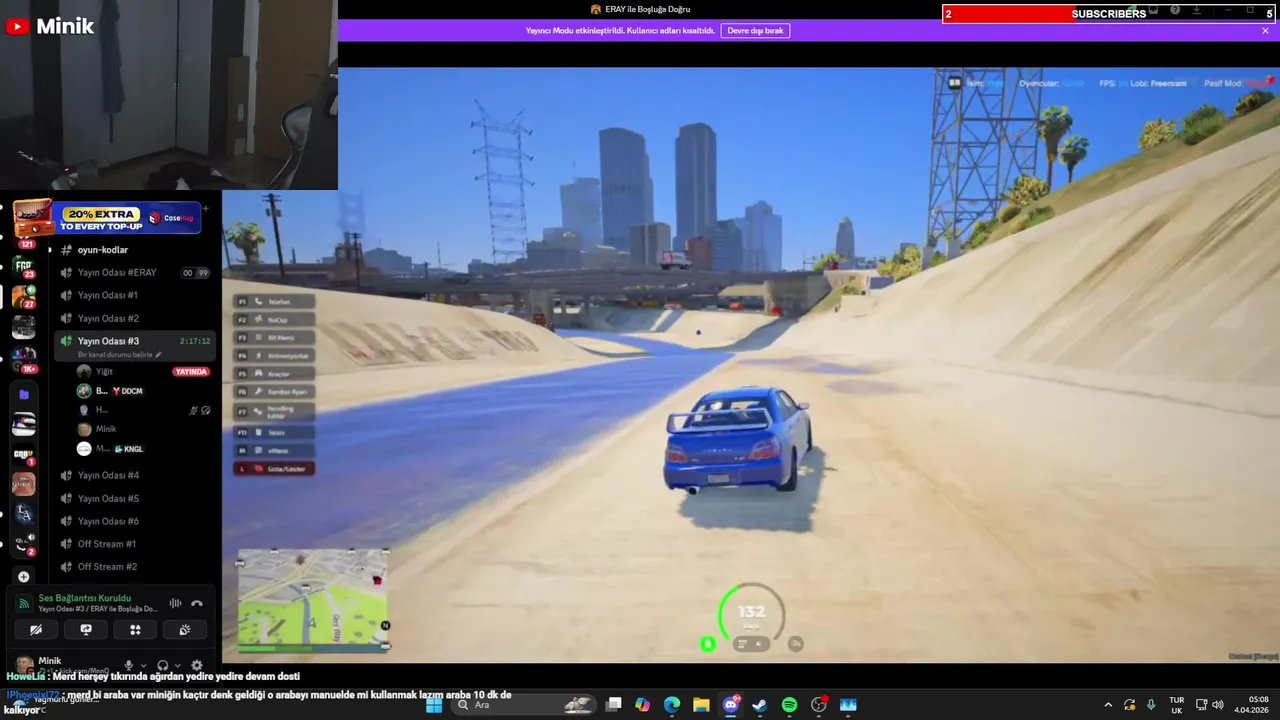The width and height of the screenshot is (1280, 720).
Task: Turn on camera in Discord voice panel
Action: [36, 630]
